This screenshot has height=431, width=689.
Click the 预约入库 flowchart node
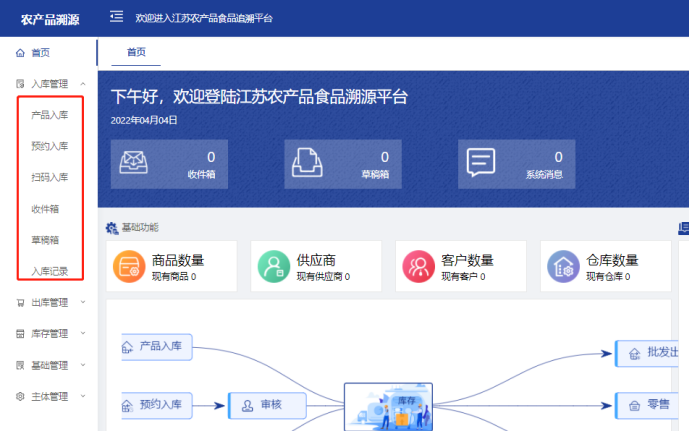[157, 405]
